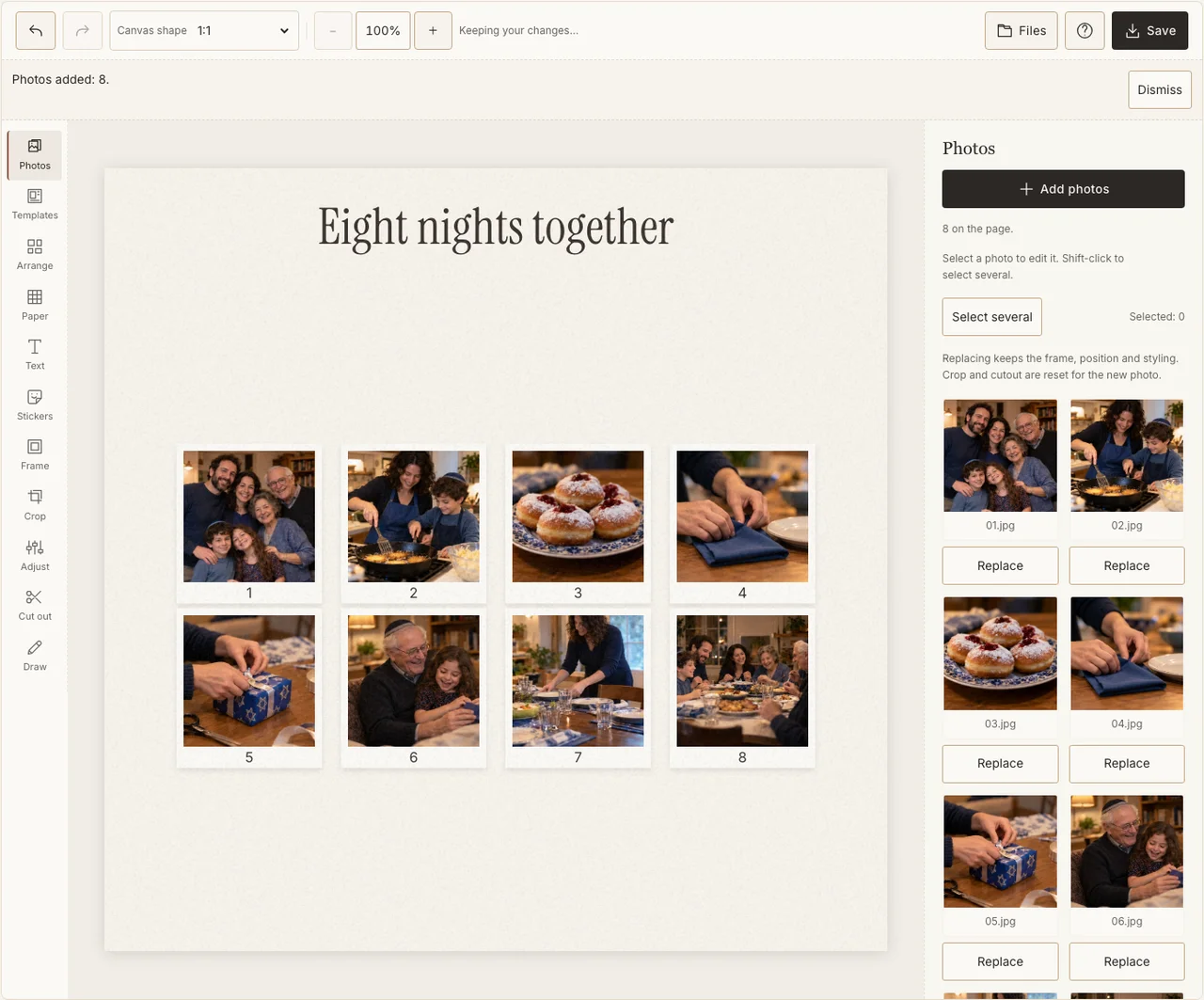
Task: Replace photo 06.jpg
Action: coord(1127,962)
